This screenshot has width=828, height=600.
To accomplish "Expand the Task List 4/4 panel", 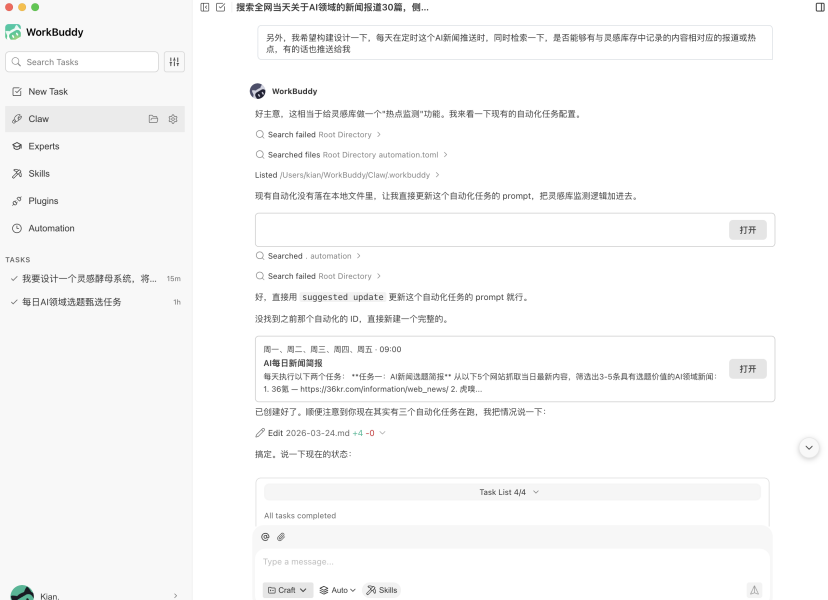I will (510, 491).
